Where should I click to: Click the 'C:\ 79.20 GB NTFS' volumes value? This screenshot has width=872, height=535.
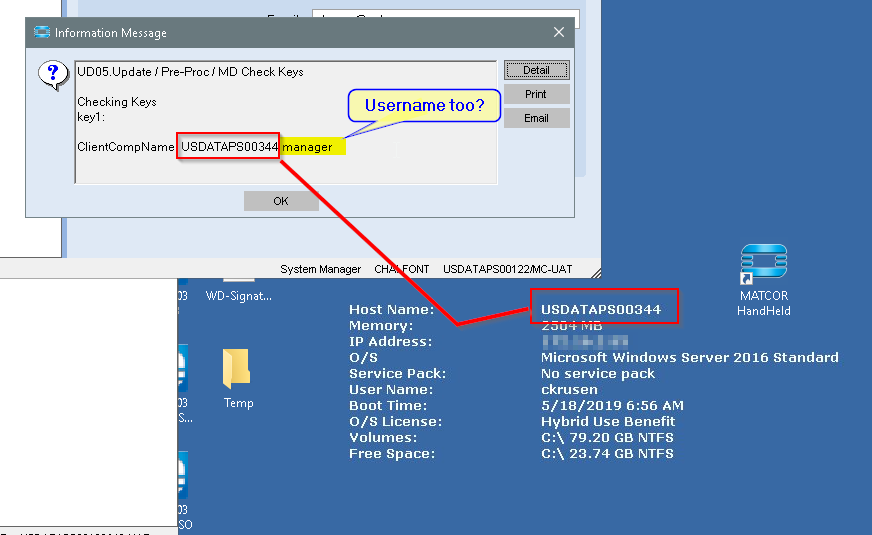[607, 438]
